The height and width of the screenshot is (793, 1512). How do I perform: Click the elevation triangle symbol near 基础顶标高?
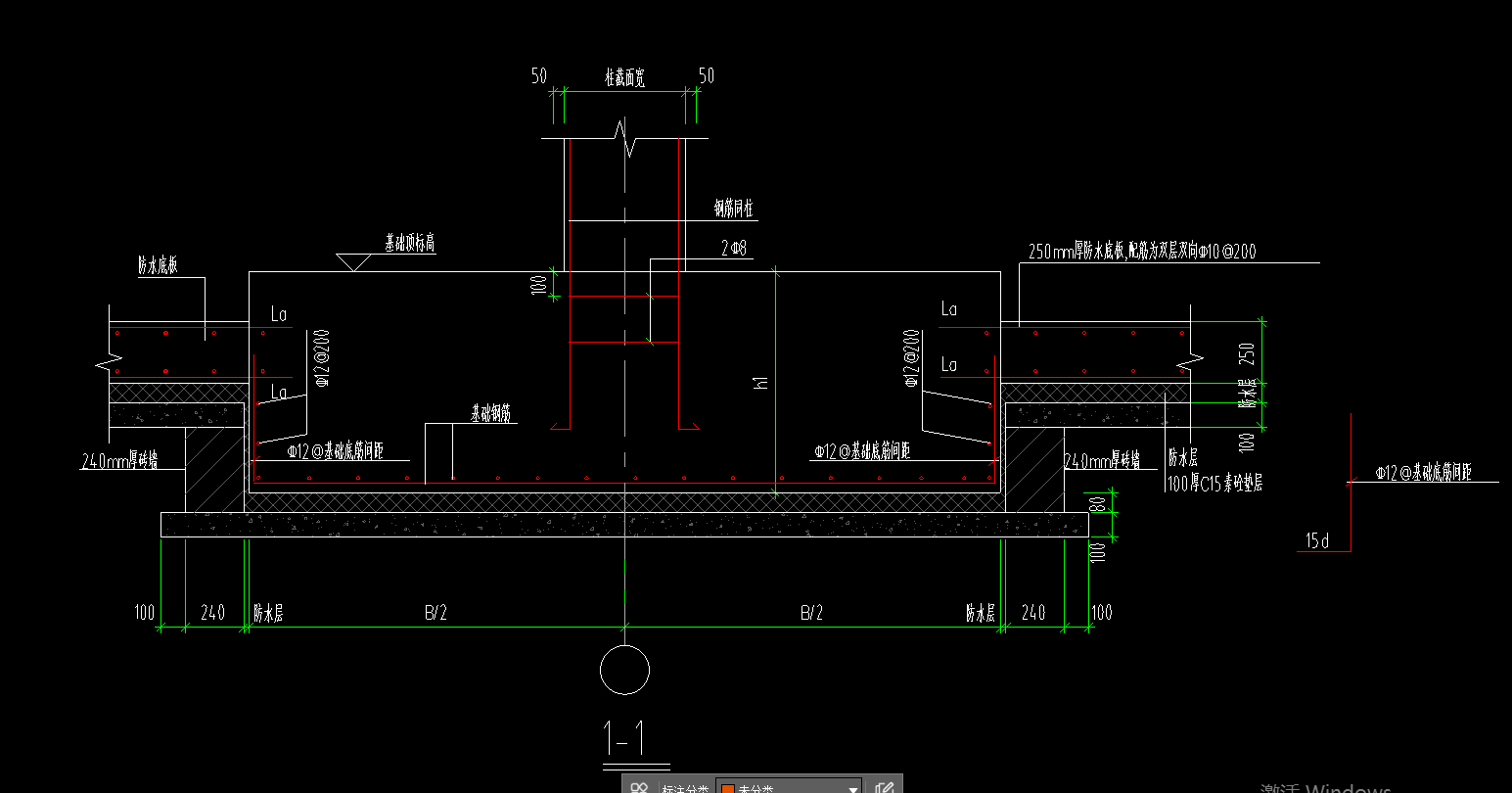click(352, 262)
